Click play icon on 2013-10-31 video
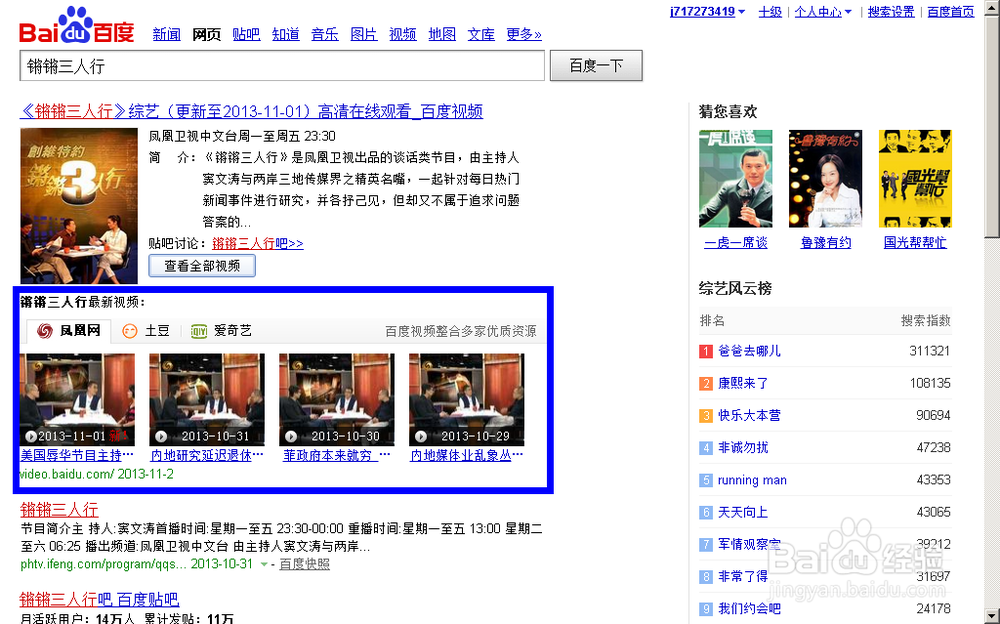The image size is (1000, 624). pos(161,436)
